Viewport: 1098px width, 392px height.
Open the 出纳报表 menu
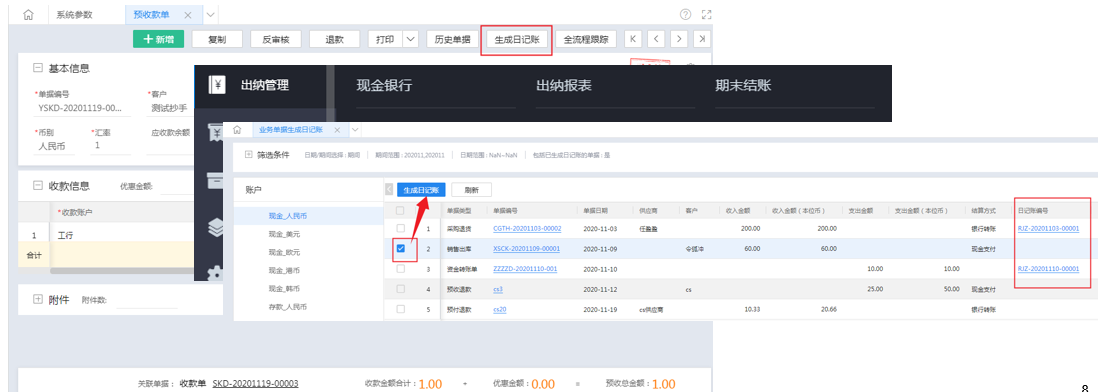click(x=564, y=86)
